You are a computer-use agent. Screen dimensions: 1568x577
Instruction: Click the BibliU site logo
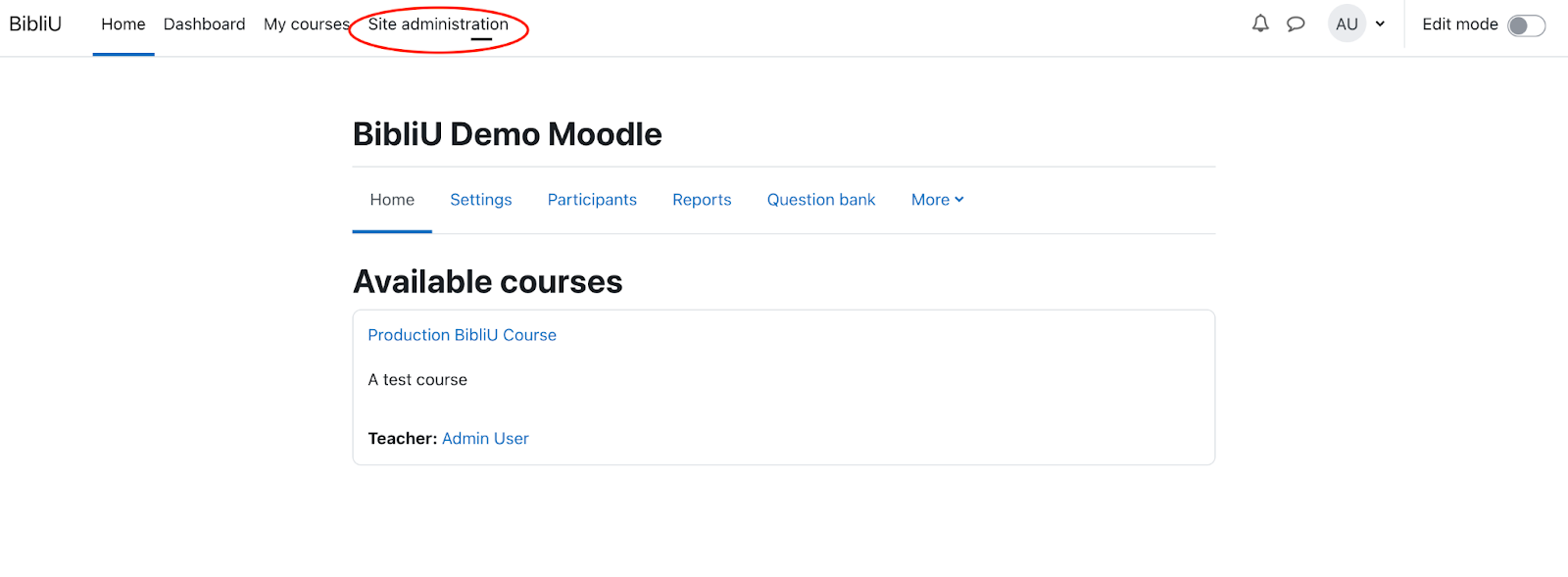point(35,24)
